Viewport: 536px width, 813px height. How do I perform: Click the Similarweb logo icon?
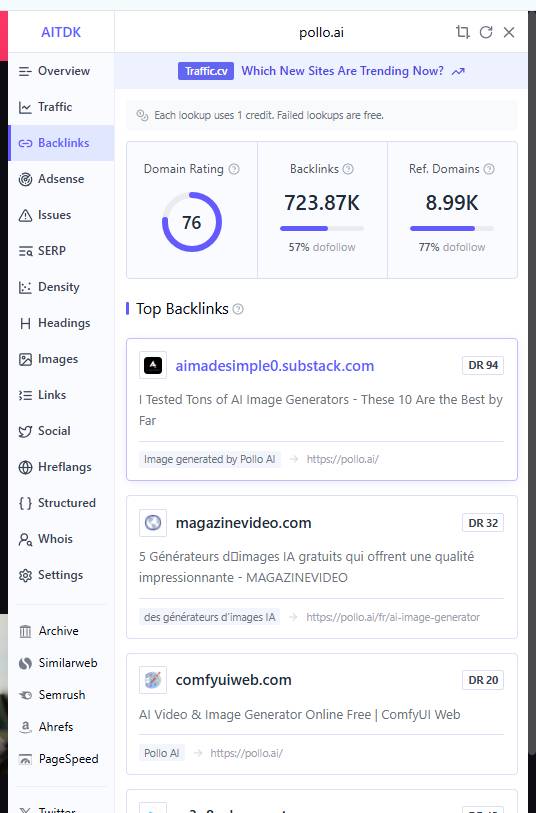coord(25,663)
